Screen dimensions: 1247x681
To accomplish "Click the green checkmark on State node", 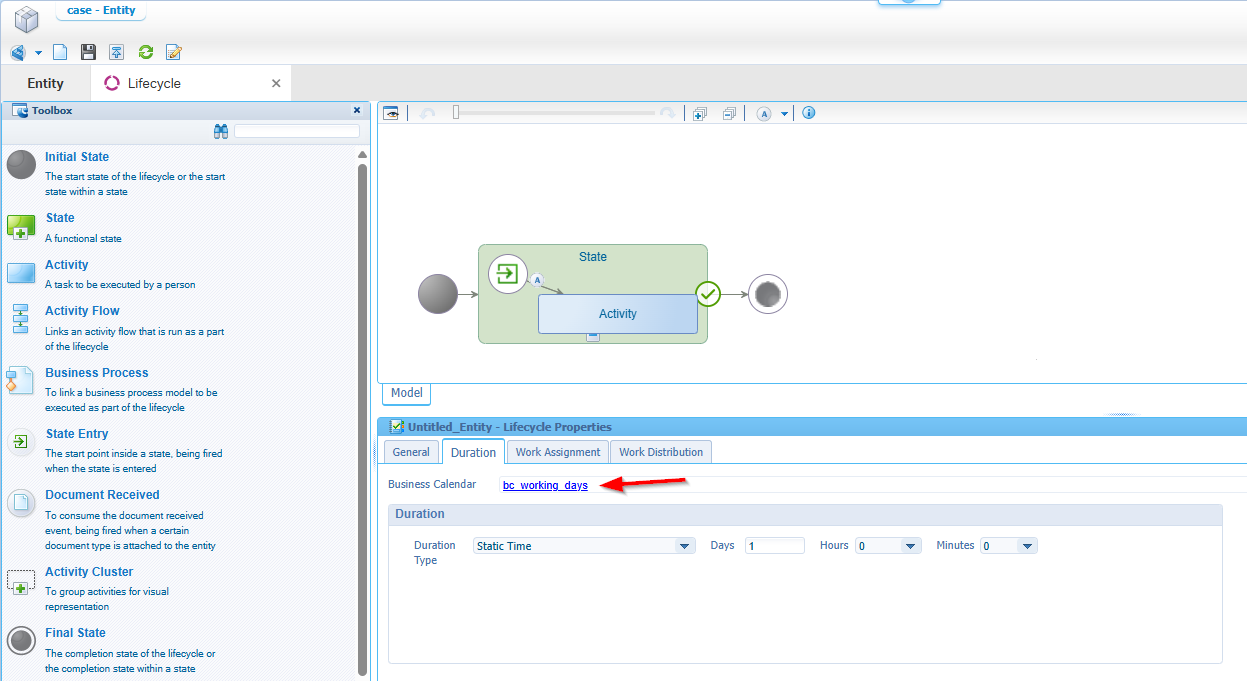I will click(x=708, y=294).
